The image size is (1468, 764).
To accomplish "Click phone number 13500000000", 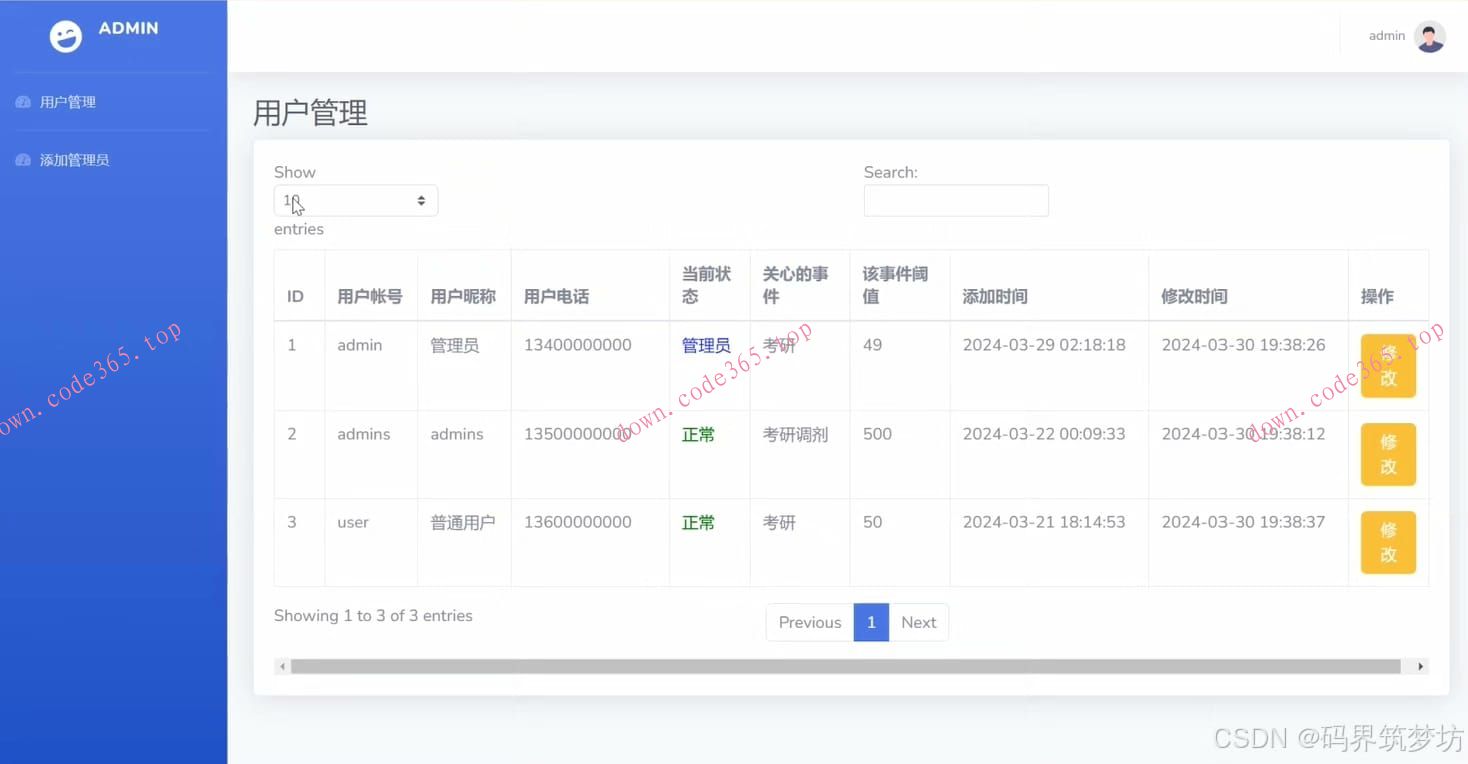I will 578,434.
